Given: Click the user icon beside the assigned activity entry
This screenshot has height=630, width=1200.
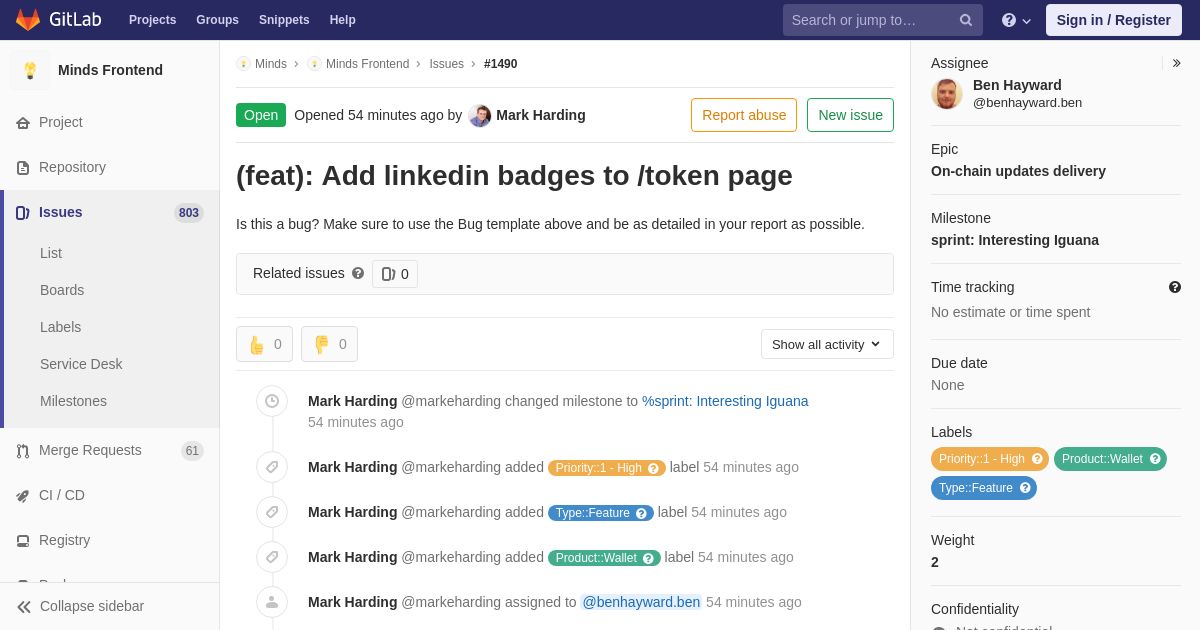Looking at the screenshot, I should [272, 602].
